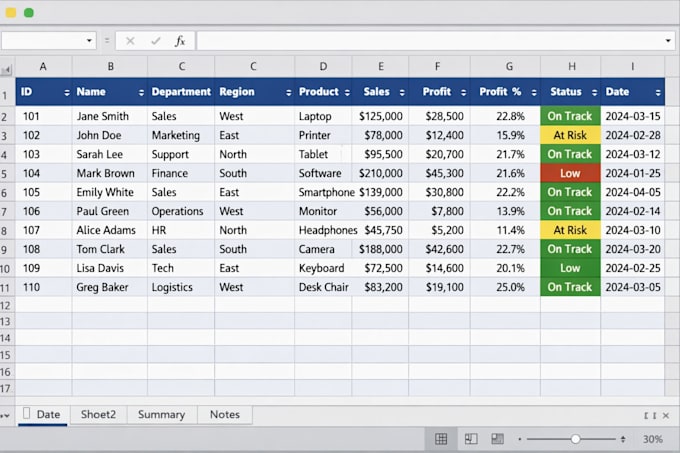Switch to Page Break preview icon
Screen dimensions: 680x453
tap(497, 439)
